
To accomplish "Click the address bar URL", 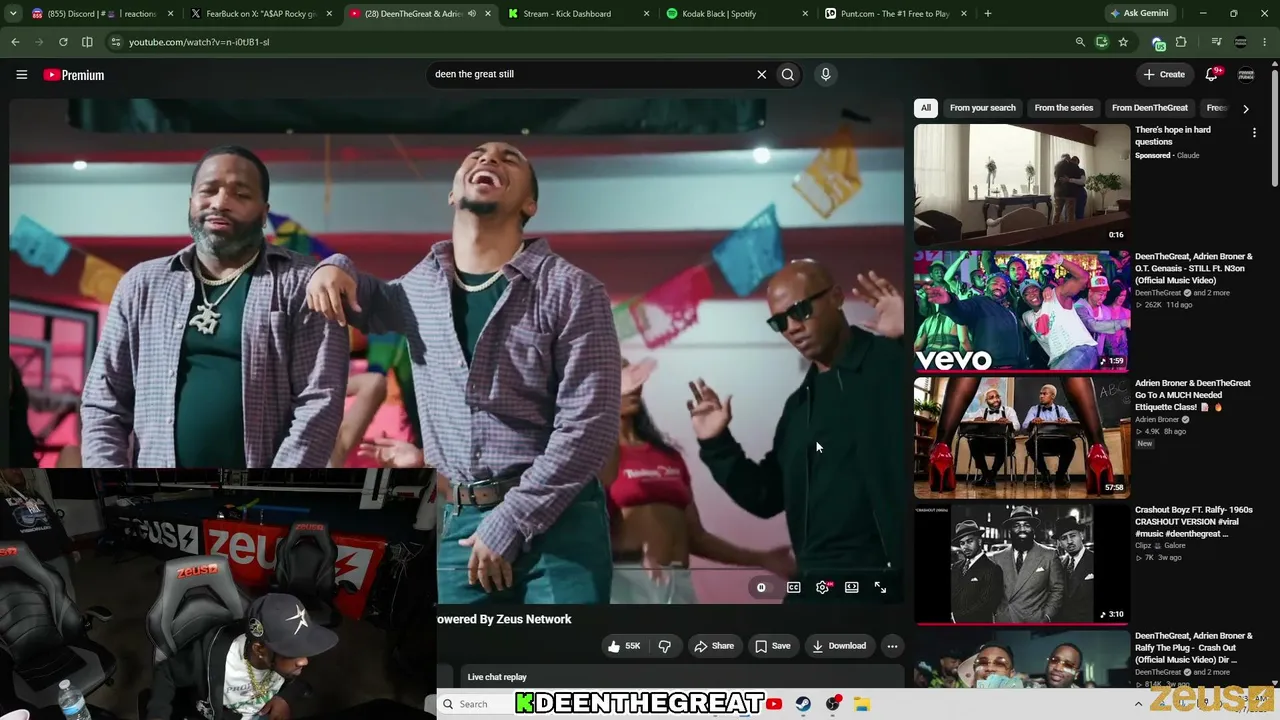I will pos(199,42).
